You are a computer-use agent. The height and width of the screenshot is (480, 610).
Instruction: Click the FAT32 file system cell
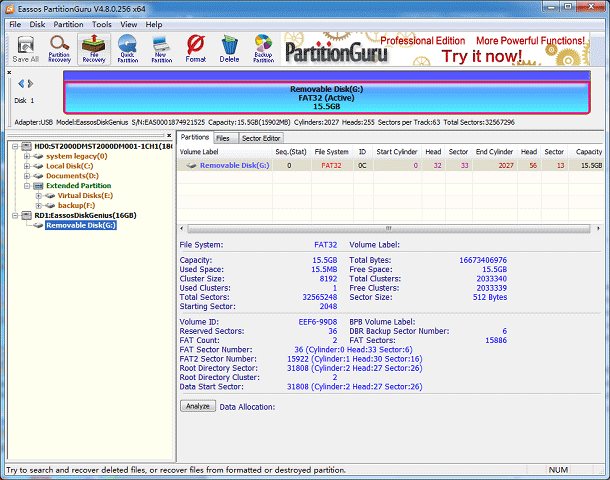tap(331, 165)
